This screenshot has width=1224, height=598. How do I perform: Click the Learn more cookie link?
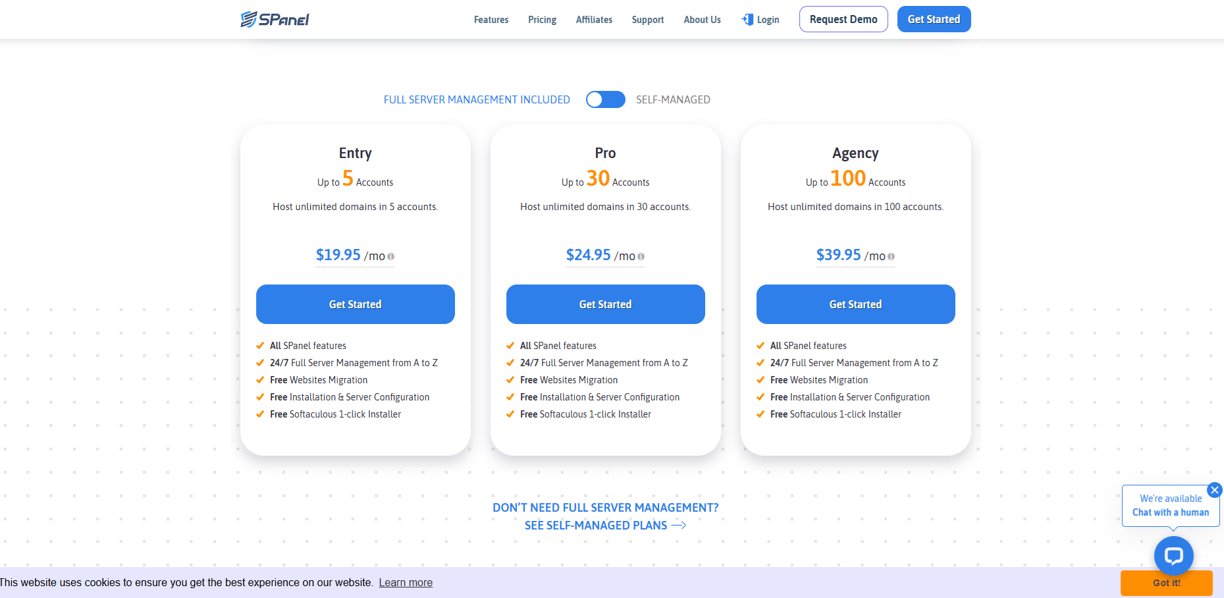[x=406, y=582]
